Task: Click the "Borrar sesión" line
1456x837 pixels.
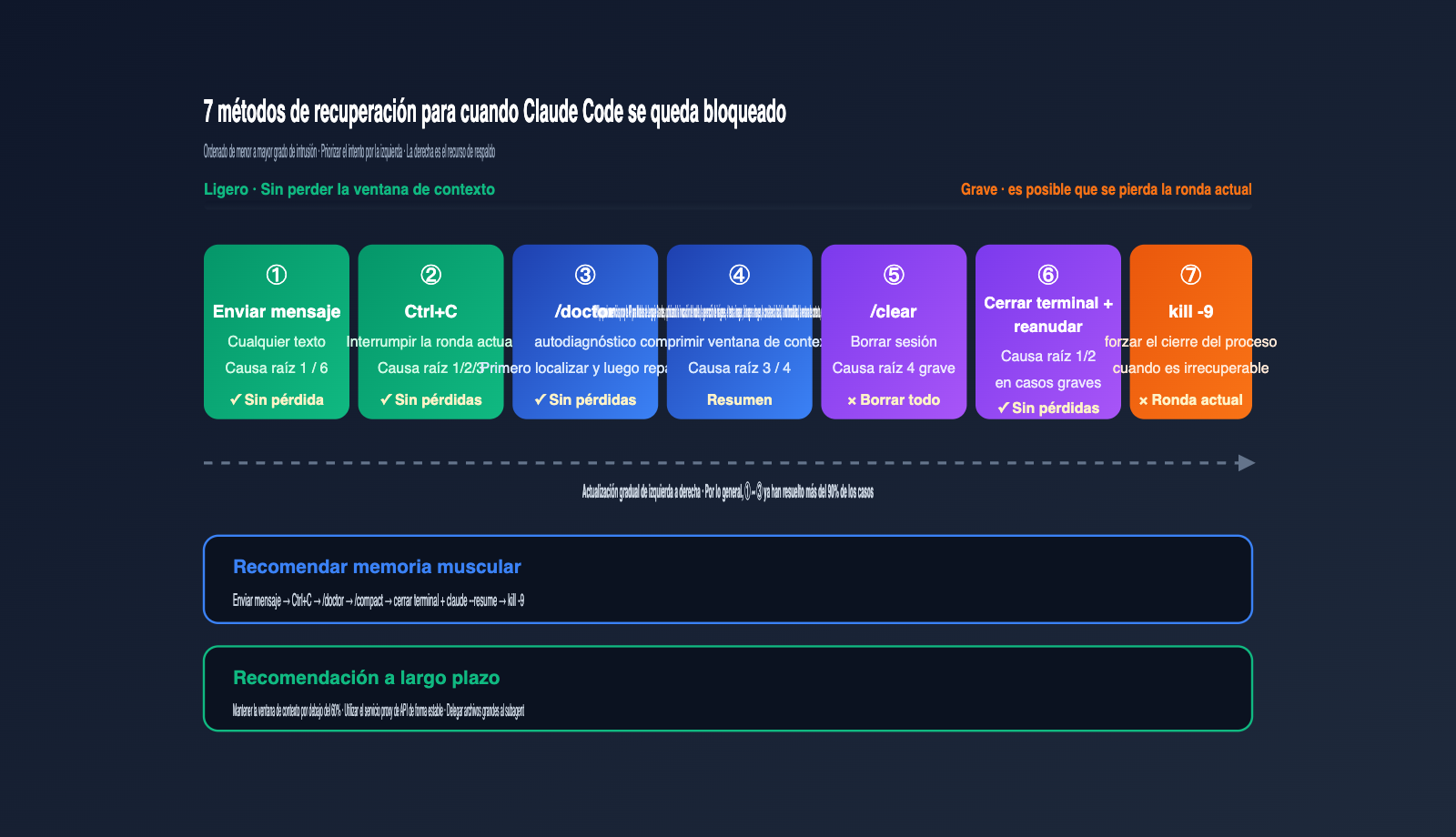Action: coord(894,341)
